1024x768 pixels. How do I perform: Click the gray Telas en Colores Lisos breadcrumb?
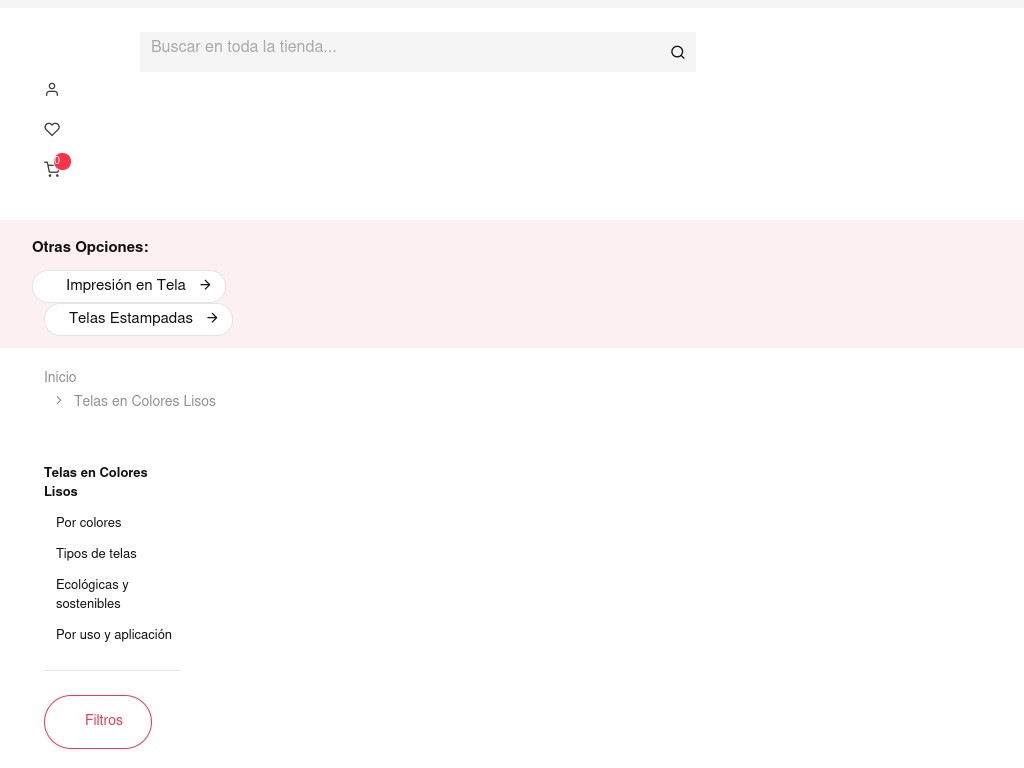[145, 401]
